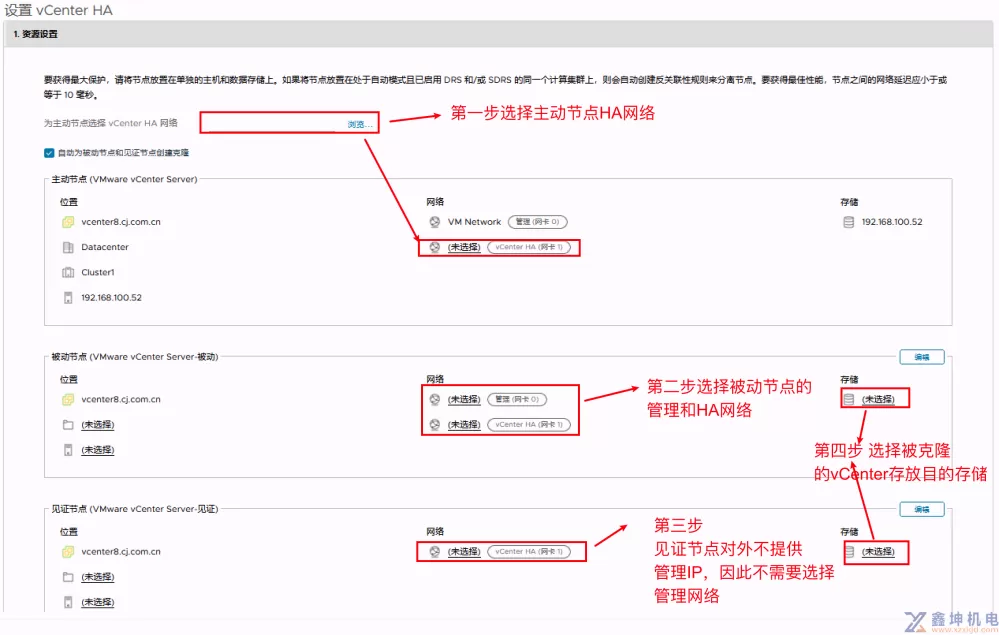The height and width of the screenshot is (635, 999).
Task: Select passive node management network 未选择 link
Action: tap(464, 399)
